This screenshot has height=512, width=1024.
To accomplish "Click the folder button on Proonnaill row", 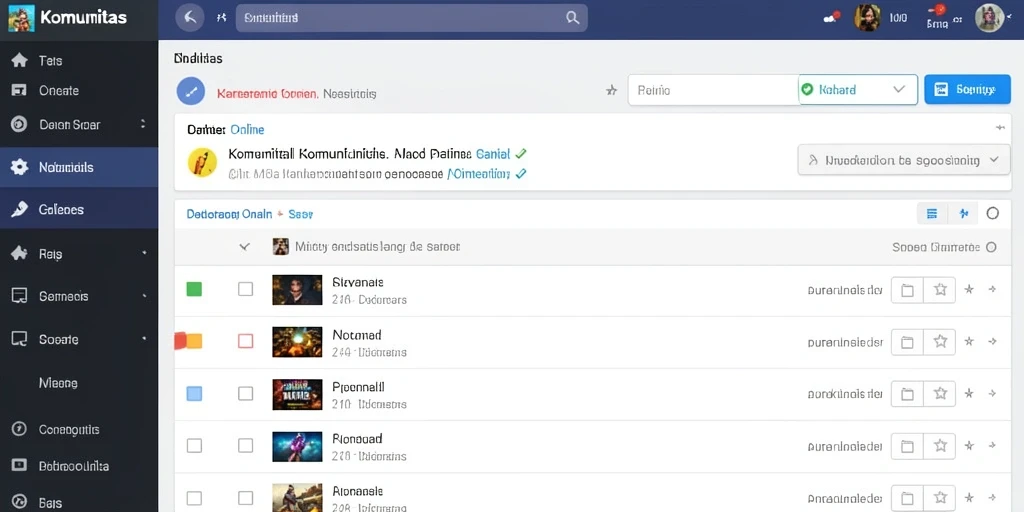I will tap(907, 394).
